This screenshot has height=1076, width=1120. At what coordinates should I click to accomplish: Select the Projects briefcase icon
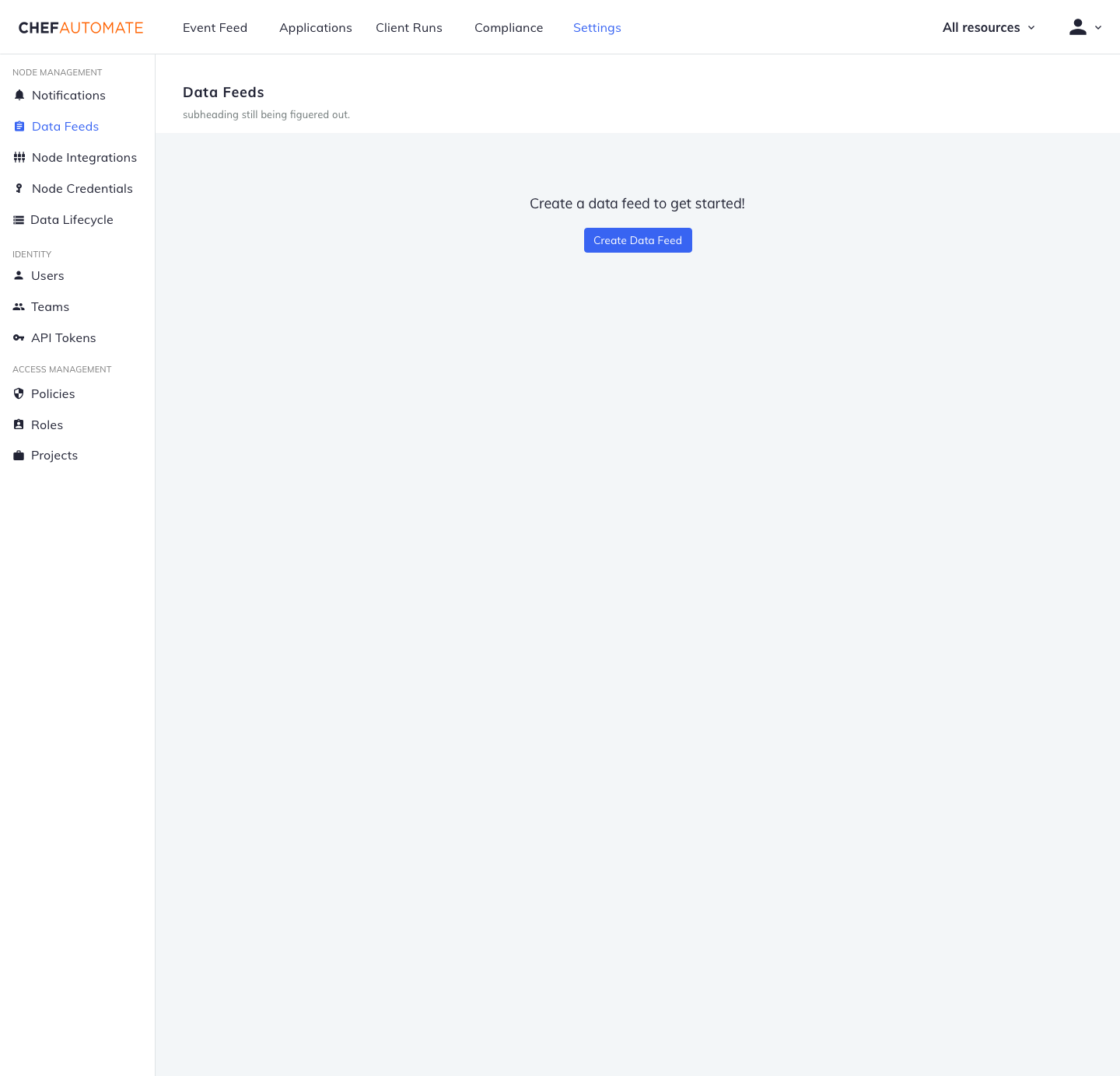(x=19, y=455)
